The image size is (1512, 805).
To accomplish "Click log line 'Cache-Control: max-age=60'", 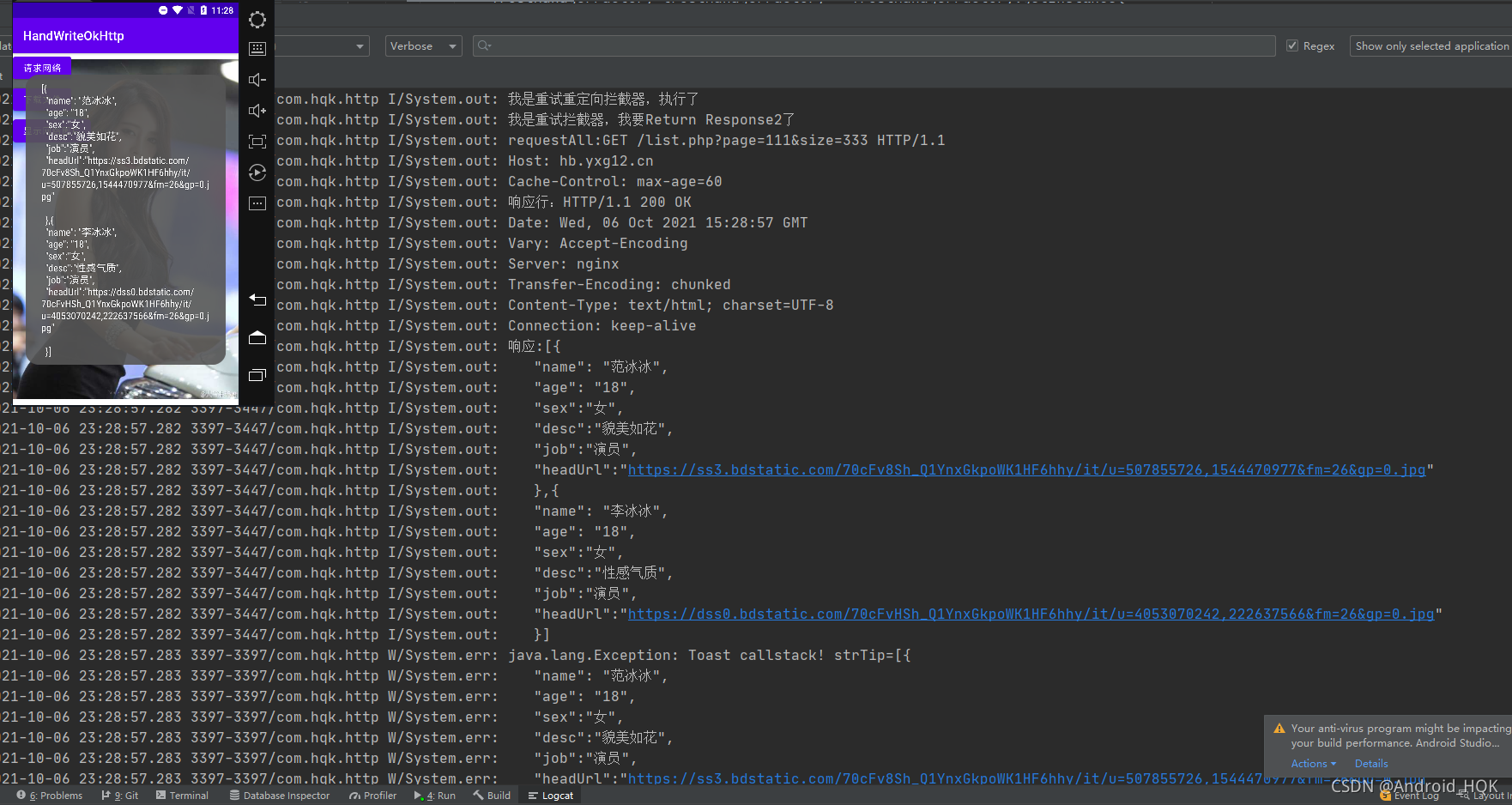I will [614, 182].
